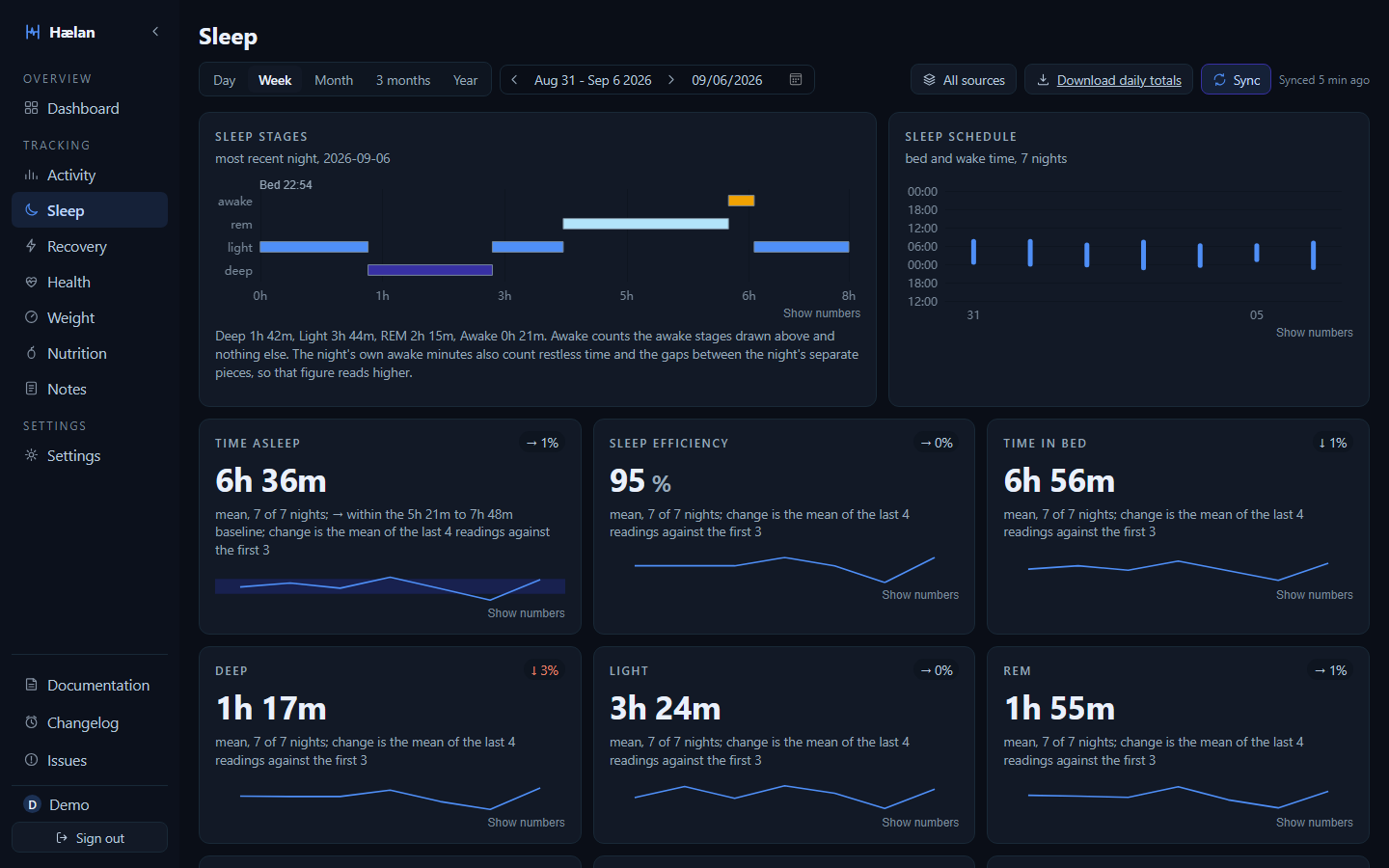Image resolution: width=1389 pixels, height=868 pixels.
Task: Open the calendar date picker icon
Action: [x=796, y=80]
